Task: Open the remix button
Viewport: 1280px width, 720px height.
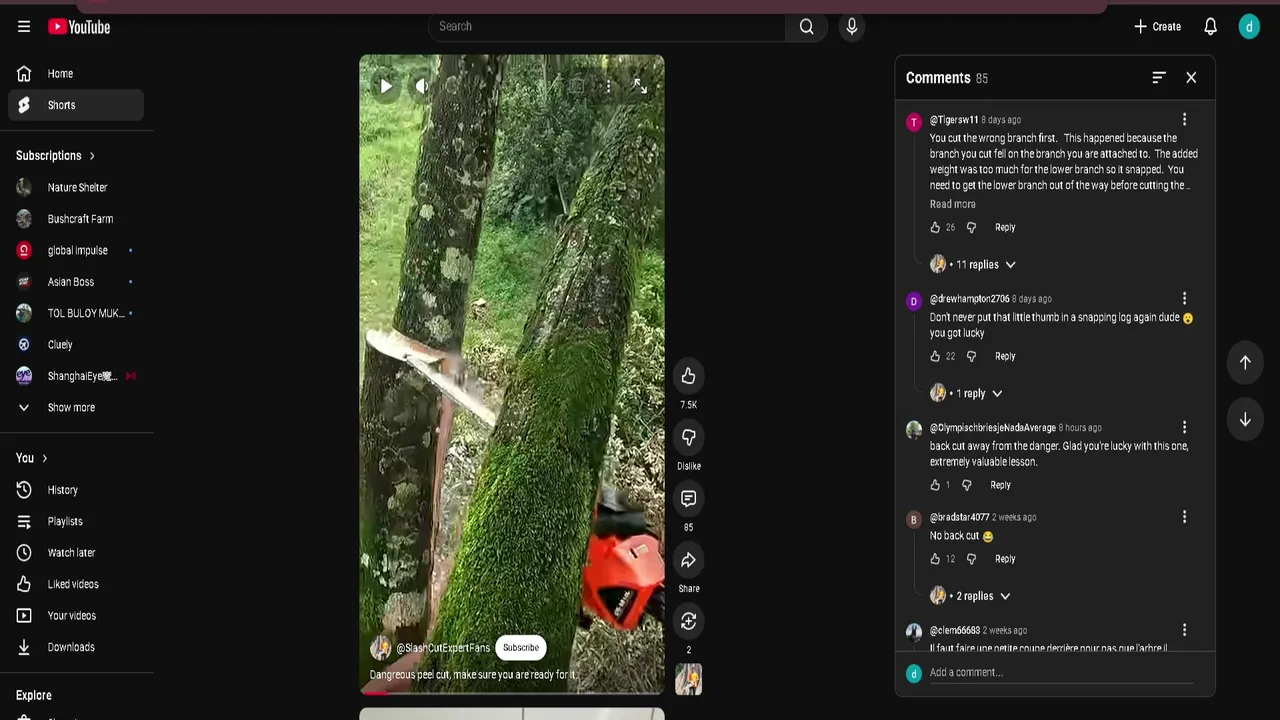Action: (x=688, y=621)
